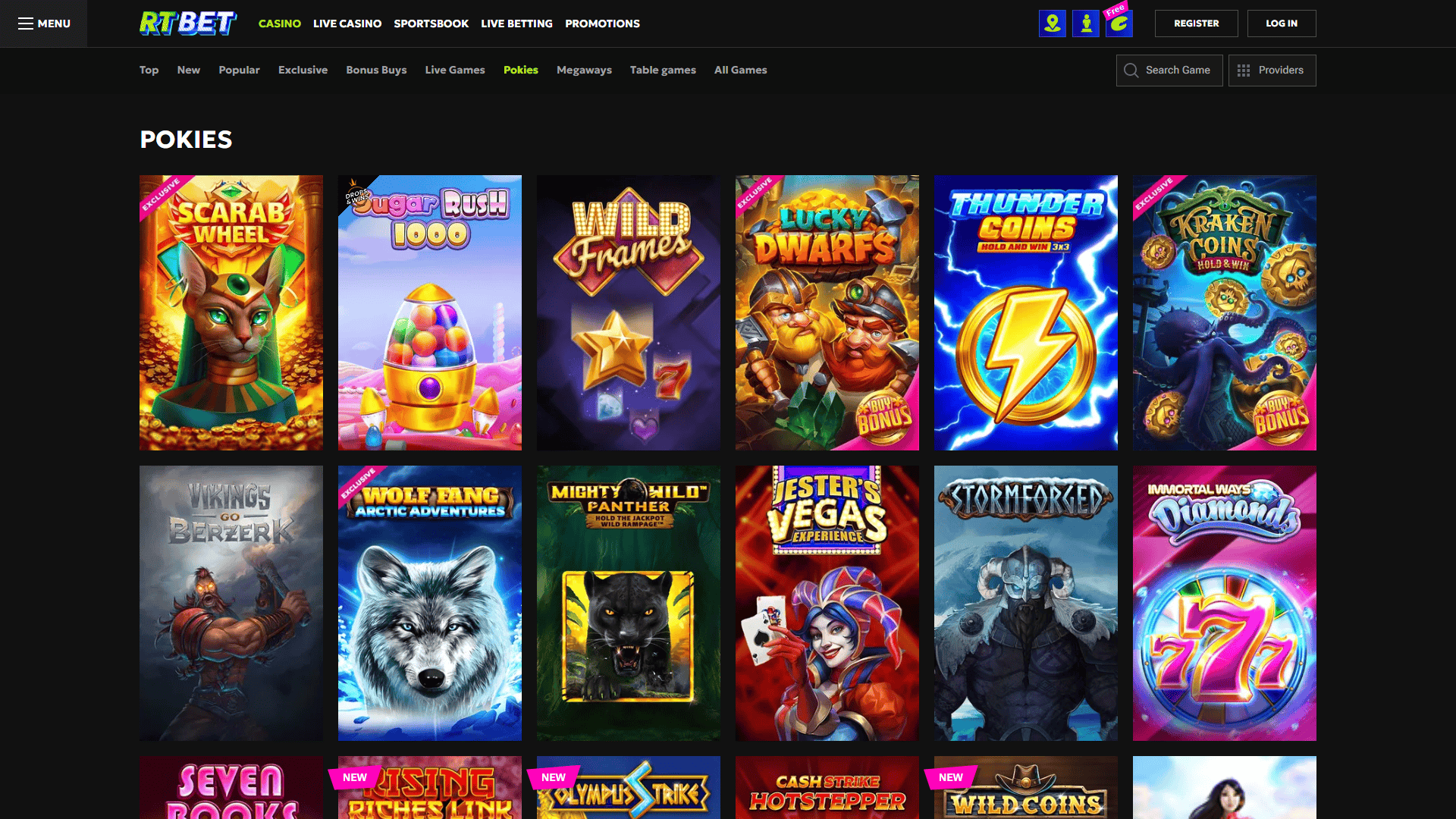This screenshot has width=1456, height=819.
Task: Select the Top games tab
Action: pyautogui.click(x=149, y=70)
